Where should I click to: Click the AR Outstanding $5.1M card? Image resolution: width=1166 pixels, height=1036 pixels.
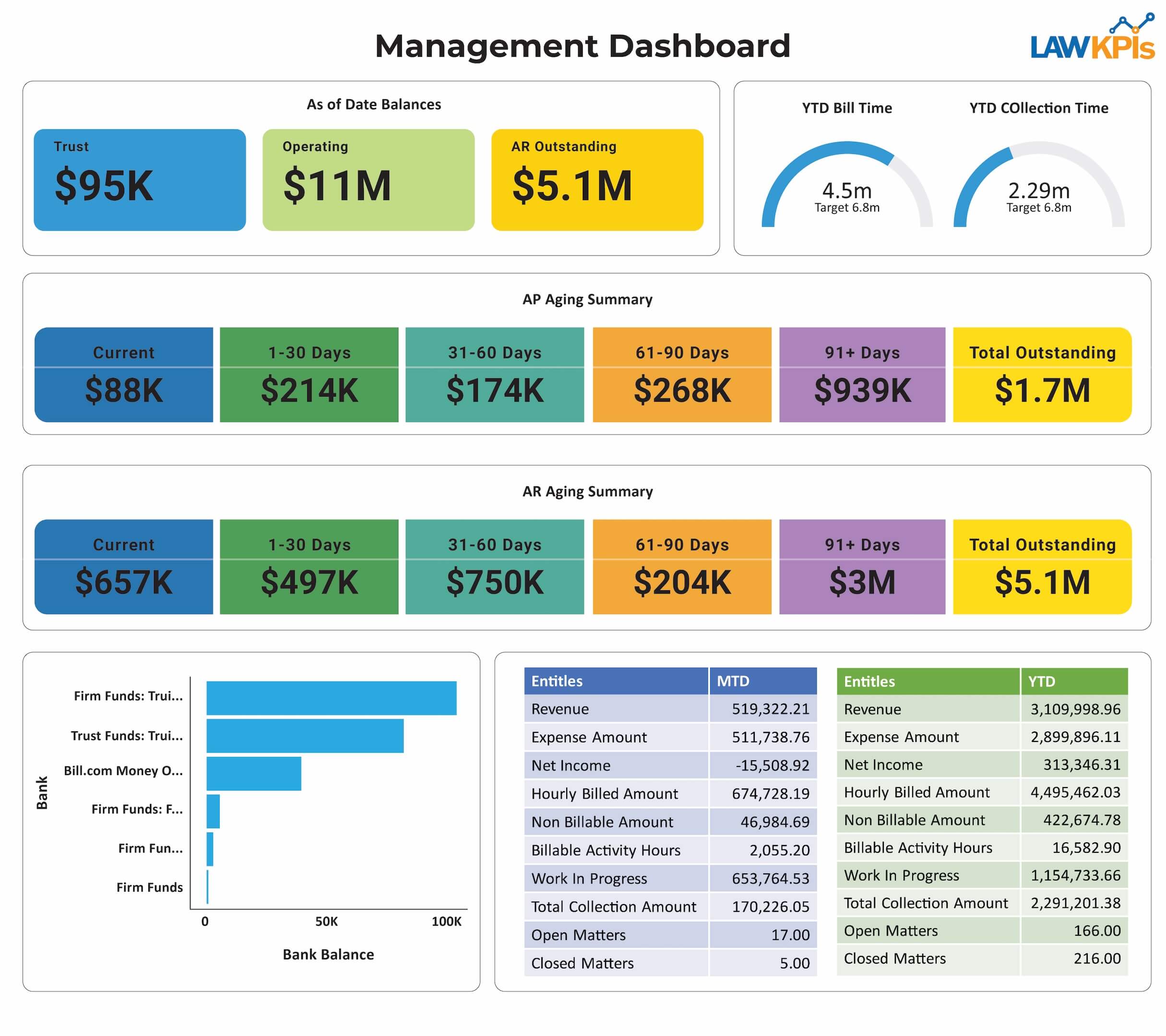point(597,179)
